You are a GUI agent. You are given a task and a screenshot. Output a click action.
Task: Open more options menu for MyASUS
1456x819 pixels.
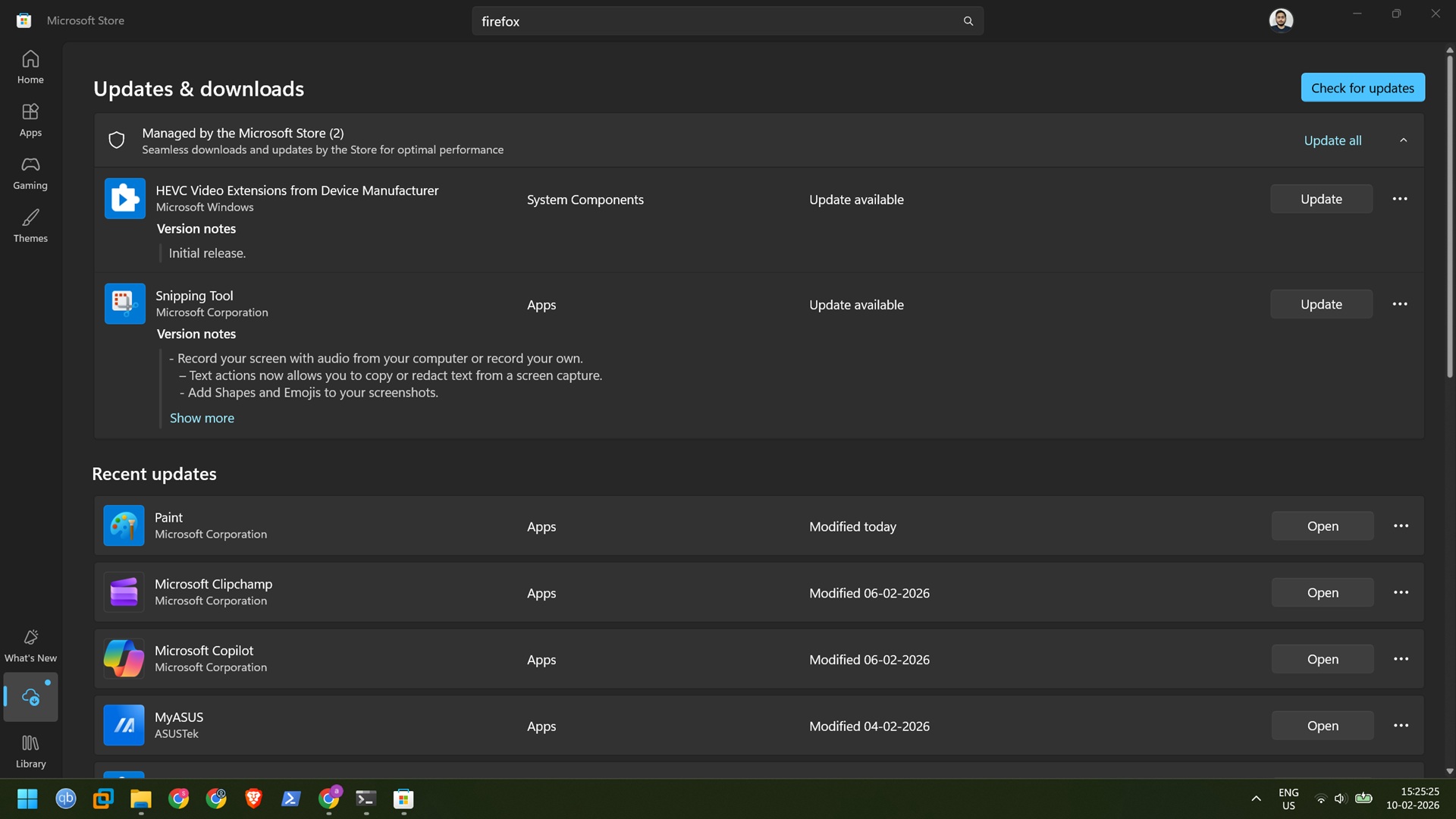tap(1399, 725)
